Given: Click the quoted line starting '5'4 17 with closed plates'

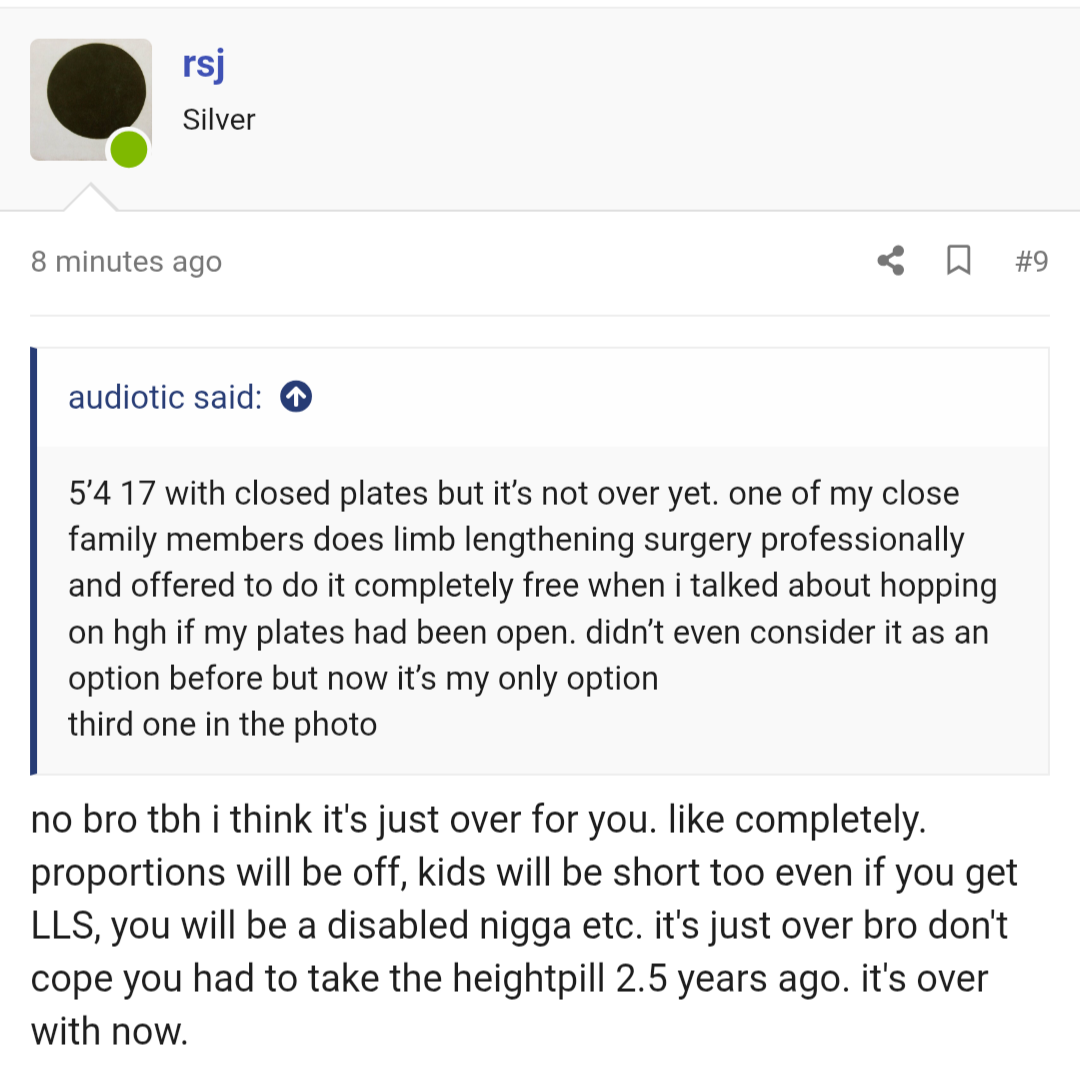Looking at the screenshot, I should pos(513,494).
